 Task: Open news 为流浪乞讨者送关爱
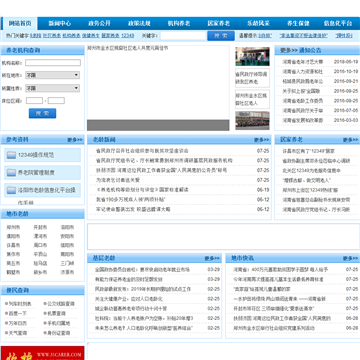point(118,180)
